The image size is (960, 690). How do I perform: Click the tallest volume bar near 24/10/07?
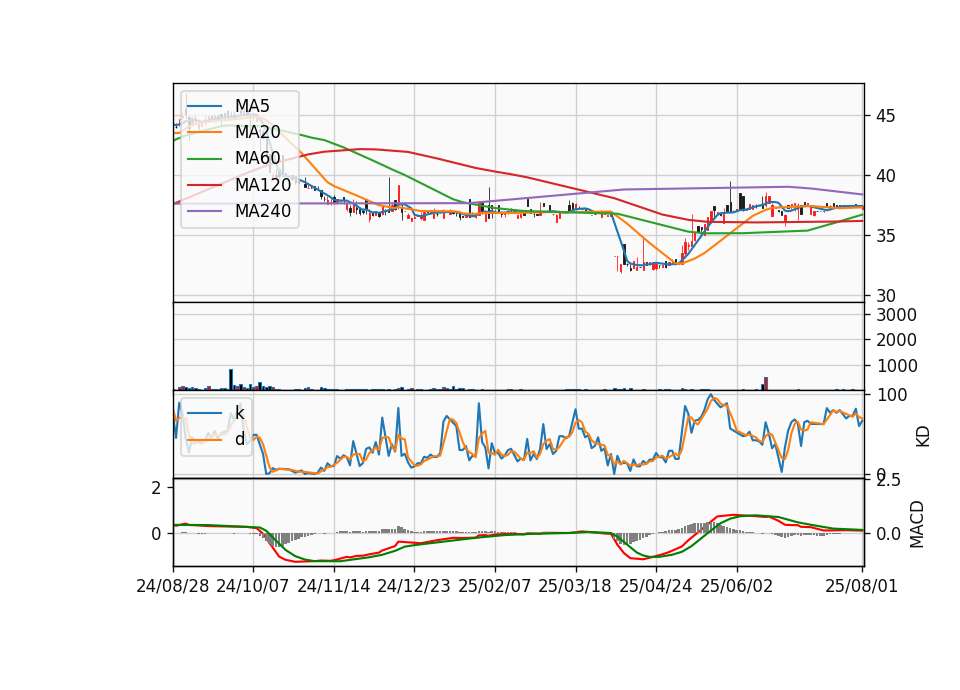coord(231,380)
